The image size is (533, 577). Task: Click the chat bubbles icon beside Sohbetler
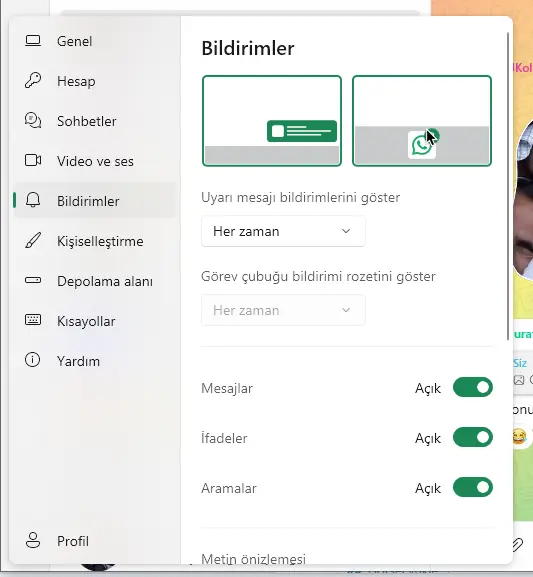[x=33, y=120]
